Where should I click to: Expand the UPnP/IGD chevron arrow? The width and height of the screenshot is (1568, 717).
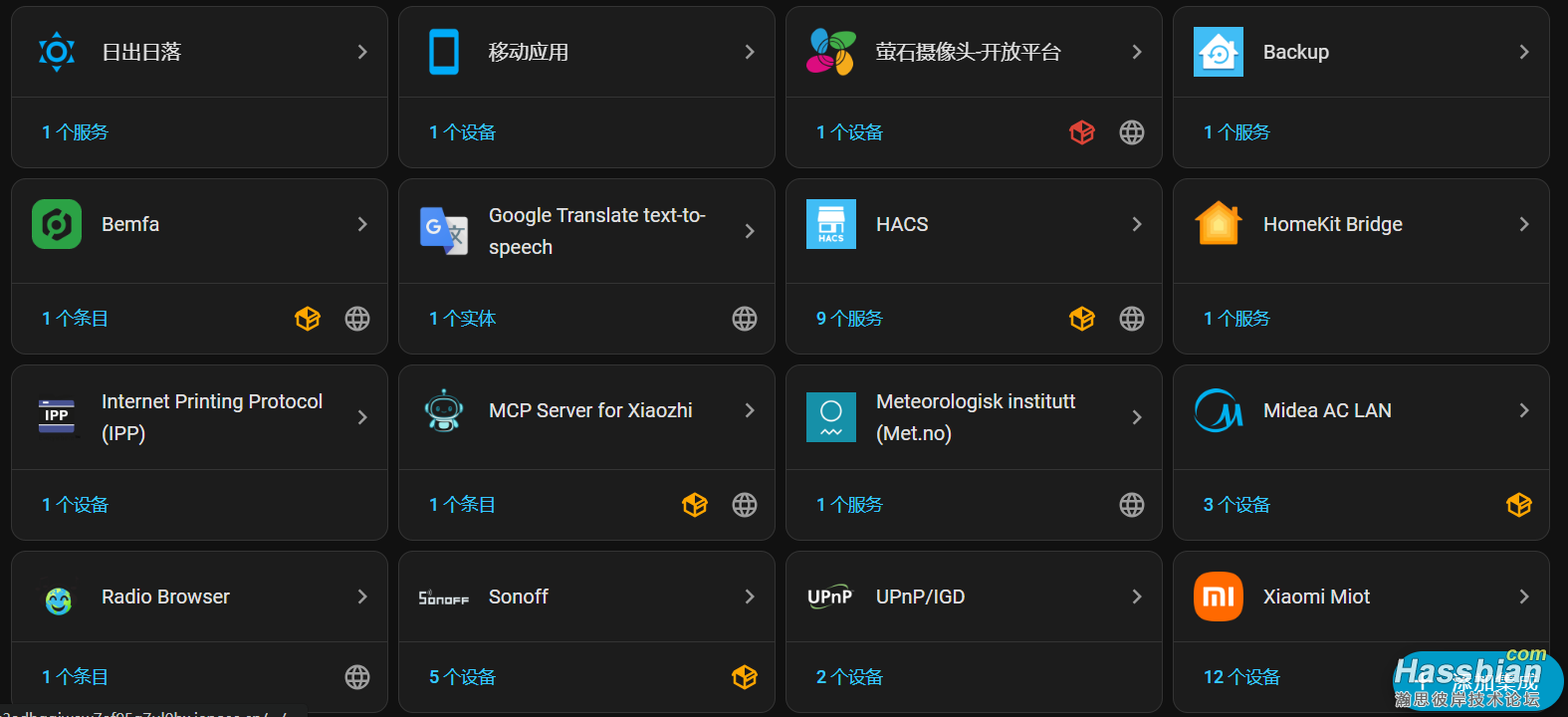[x=1137, y=597]
